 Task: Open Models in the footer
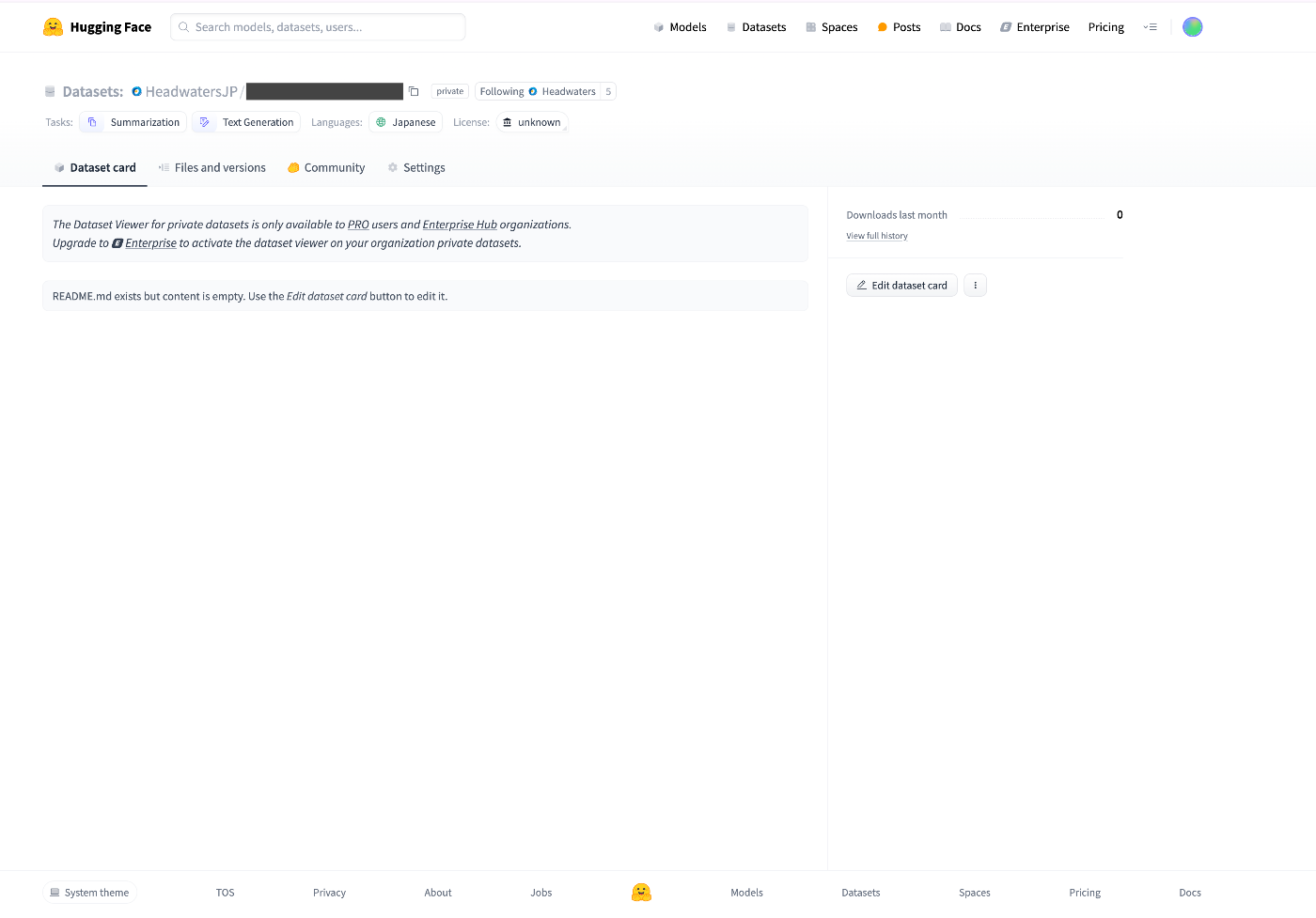click(x=746, y=893)
